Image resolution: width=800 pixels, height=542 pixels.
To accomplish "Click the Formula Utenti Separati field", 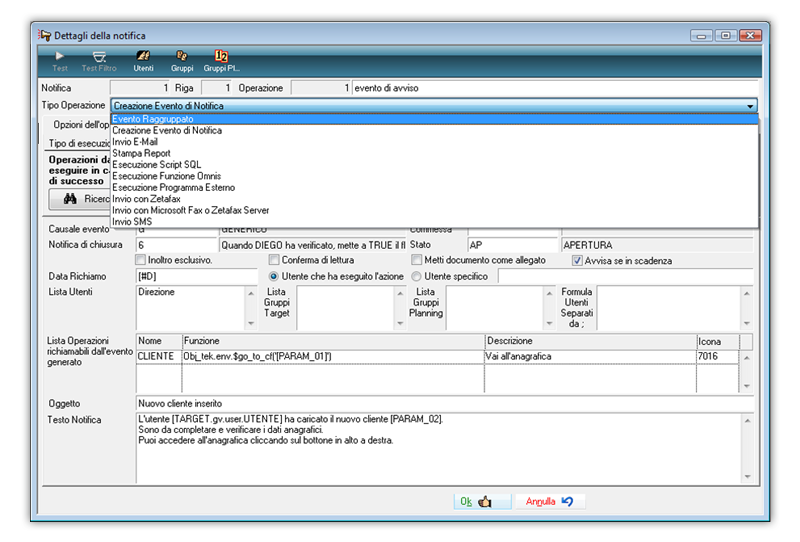I will click(x=669, y=308).
